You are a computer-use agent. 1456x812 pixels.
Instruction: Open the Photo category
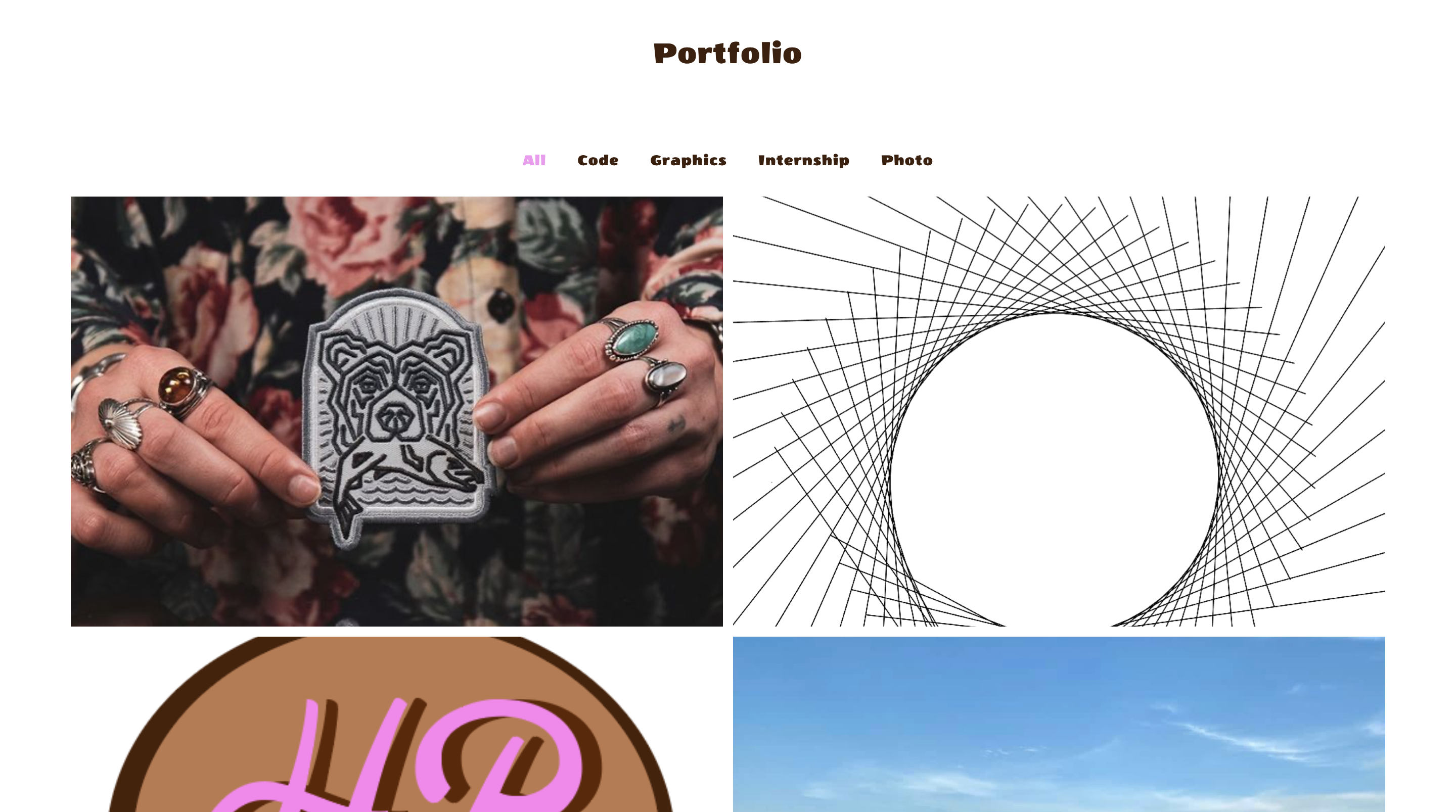click(x=906, y=161)
